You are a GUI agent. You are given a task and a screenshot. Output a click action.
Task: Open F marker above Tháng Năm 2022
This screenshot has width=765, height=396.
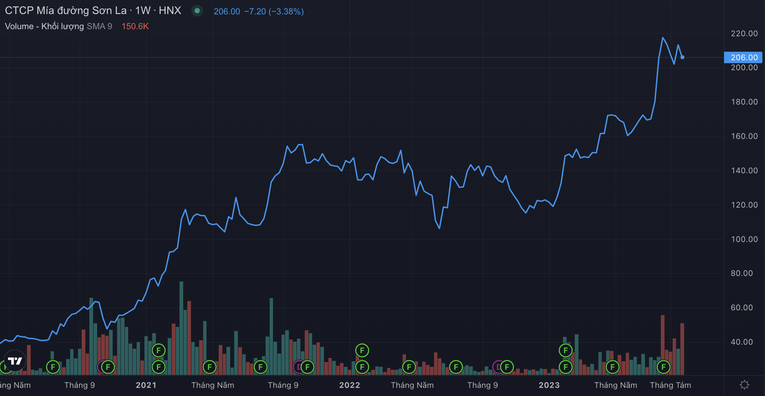(409, 367)
